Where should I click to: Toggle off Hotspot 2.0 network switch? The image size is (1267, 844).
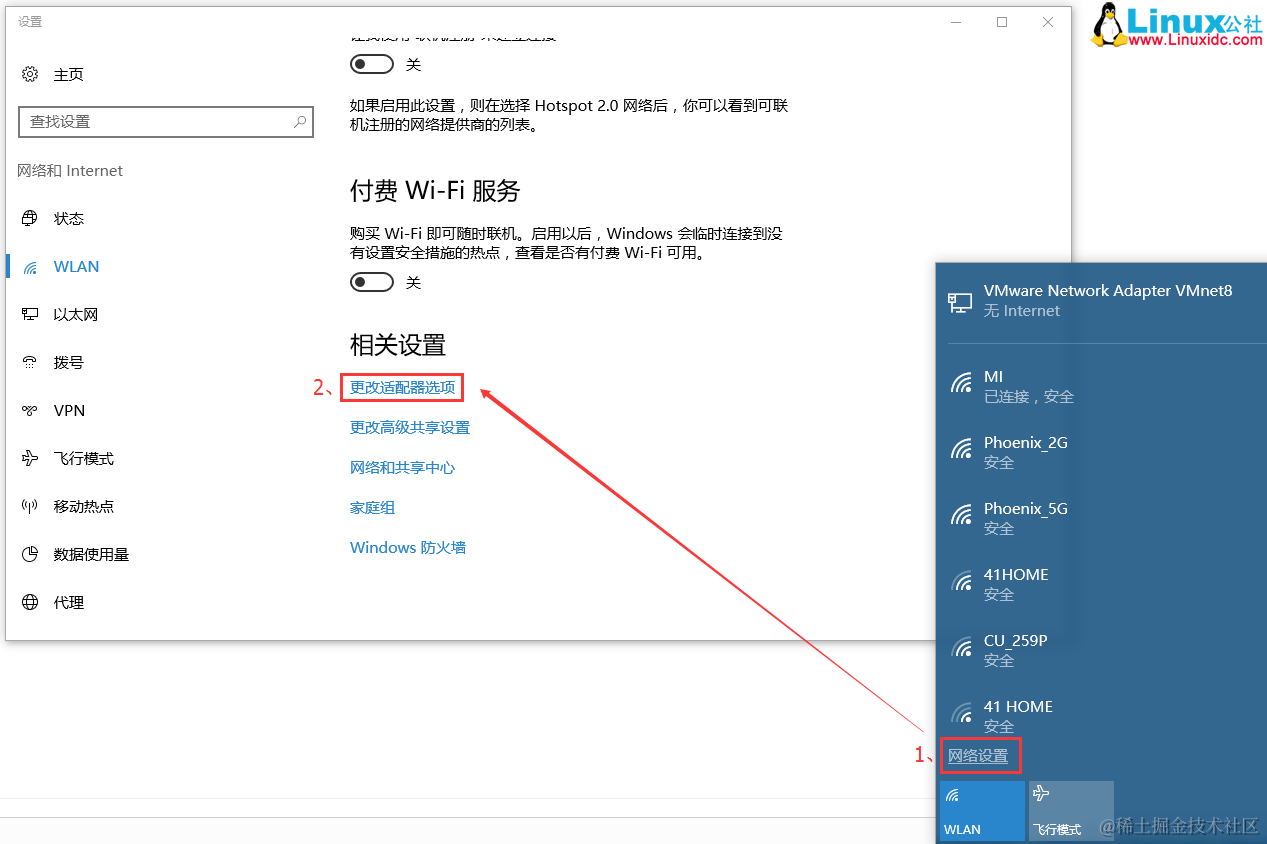coord(371,64)
